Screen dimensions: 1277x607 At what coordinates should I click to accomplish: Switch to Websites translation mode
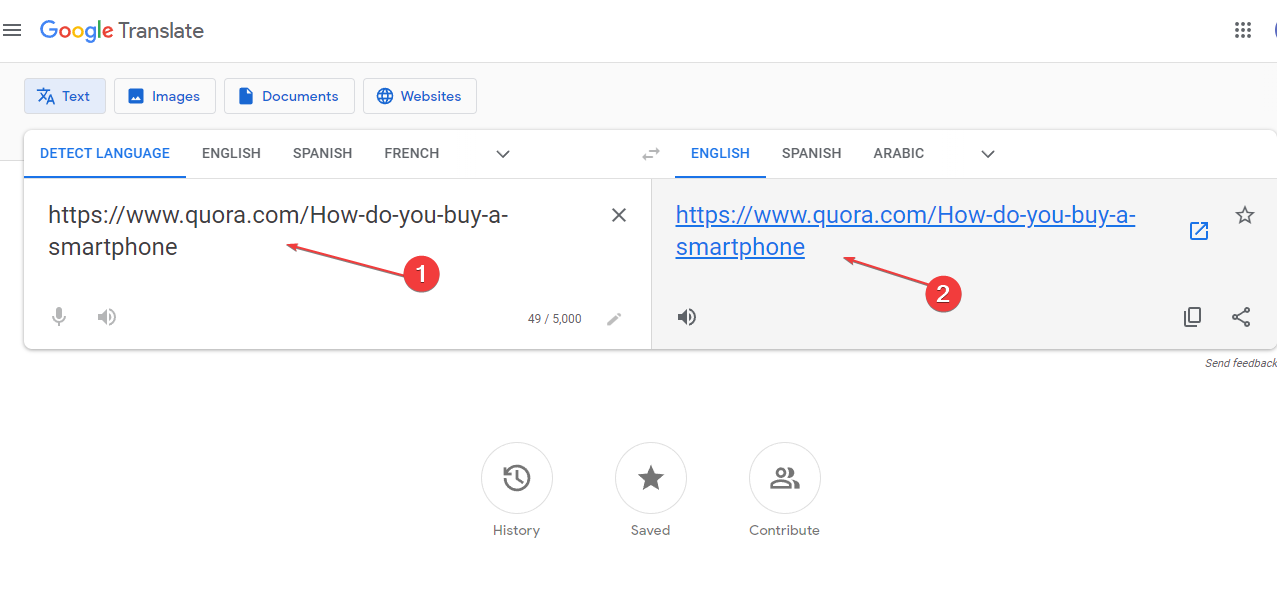[420, 96]
